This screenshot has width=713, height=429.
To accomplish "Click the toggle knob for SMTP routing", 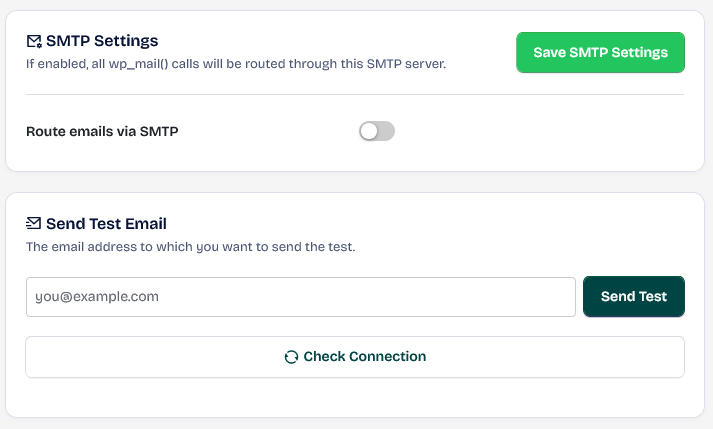I will point(369,131).
